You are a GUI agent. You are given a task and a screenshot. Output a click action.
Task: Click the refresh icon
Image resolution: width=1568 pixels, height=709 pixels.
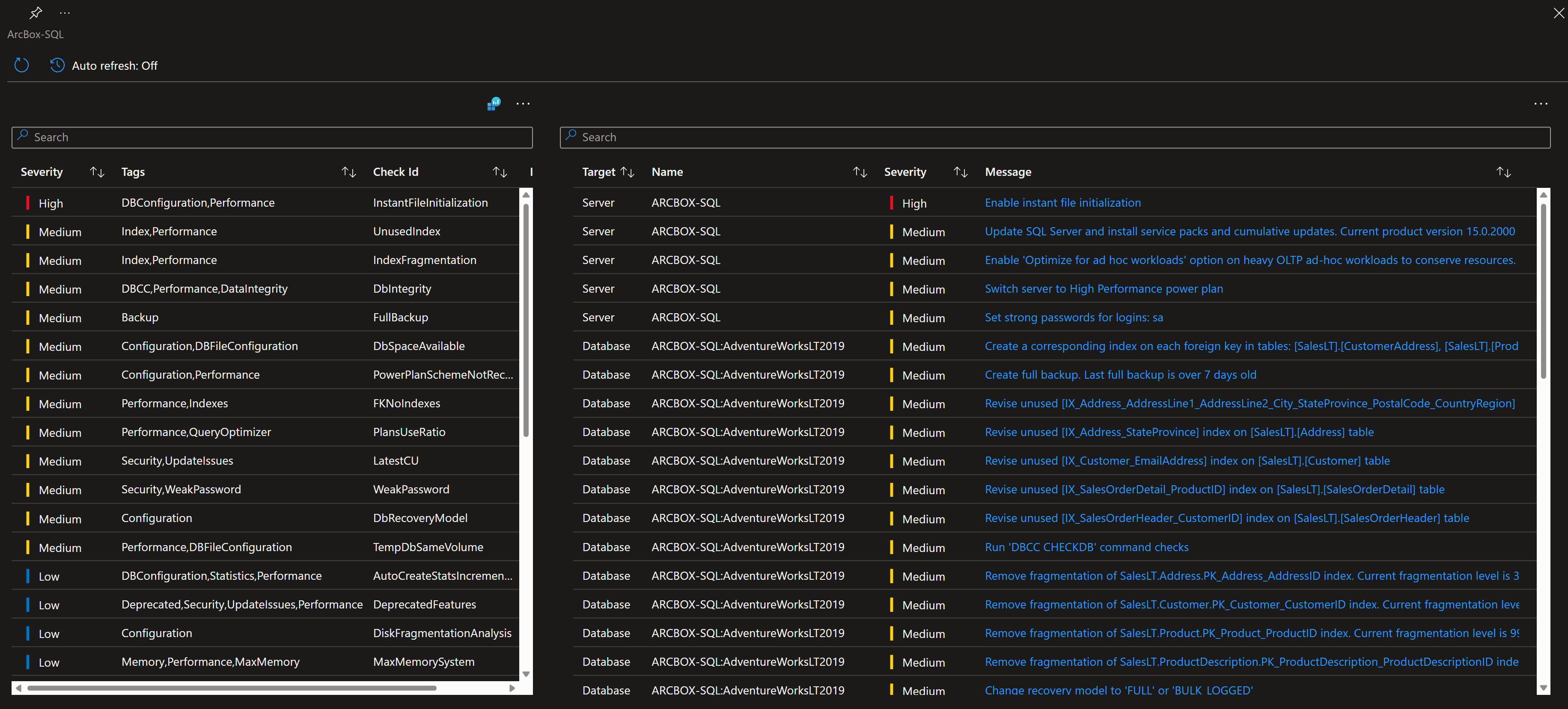(21, 65)
